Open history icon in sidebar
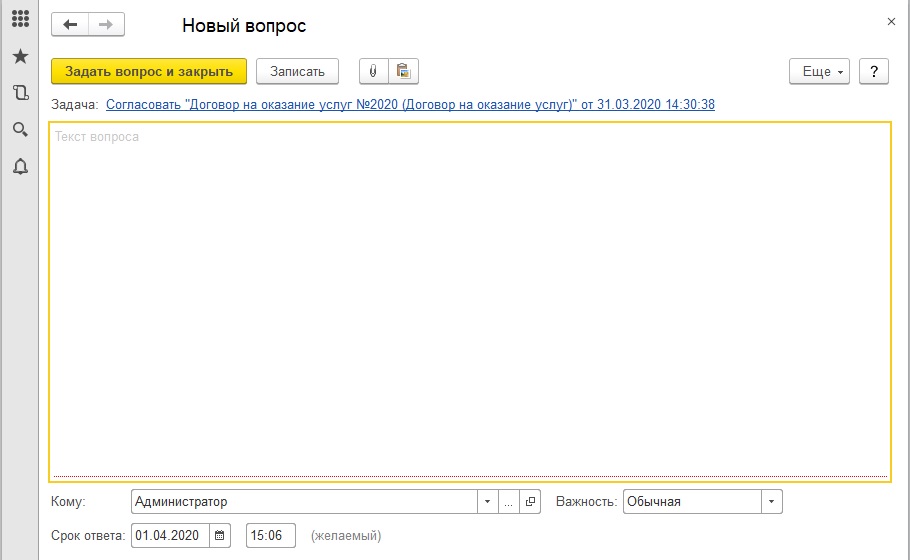 tap(20, 93)
